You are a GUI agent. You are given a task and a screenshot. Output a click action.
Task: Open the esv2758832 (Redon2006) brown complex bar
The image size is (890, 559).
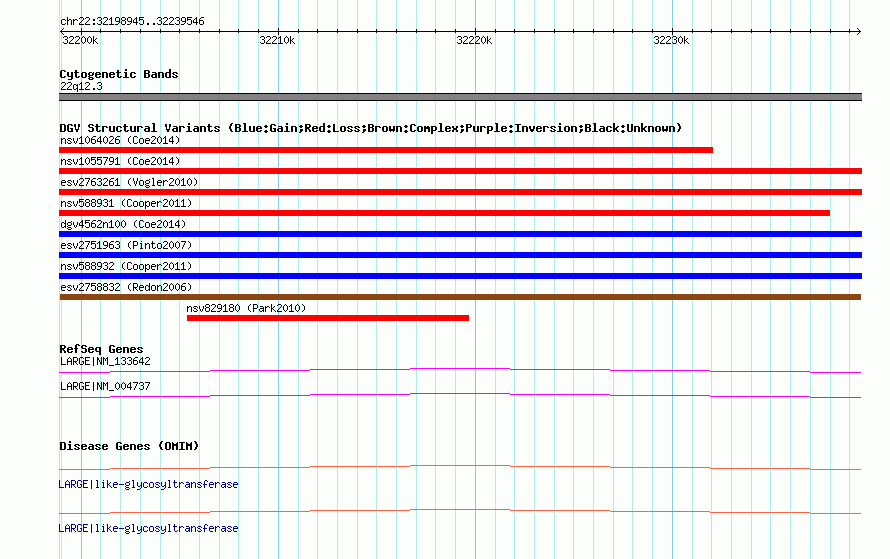pos(460,297)
